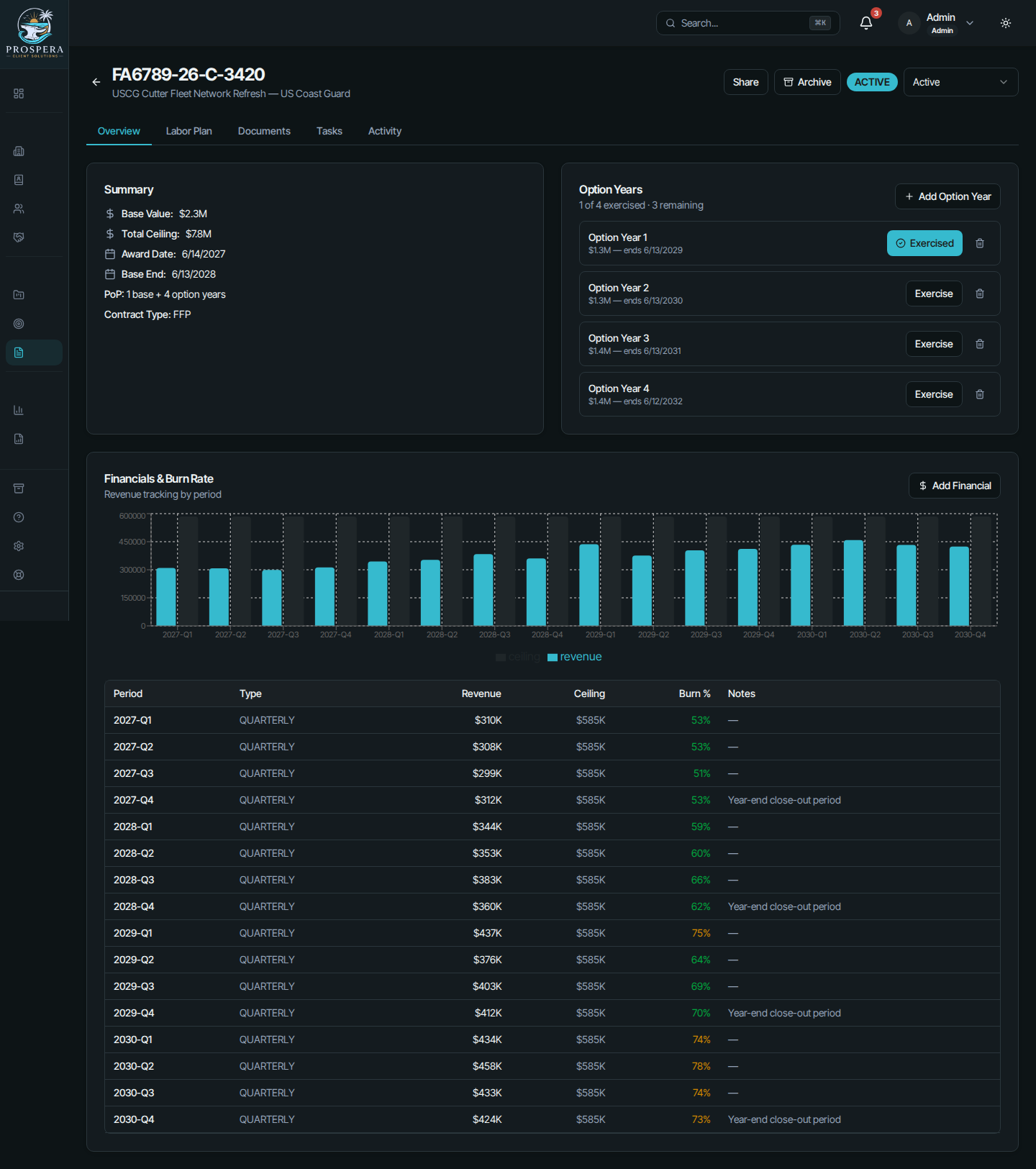Open the notifications bell

coord(866,23)
